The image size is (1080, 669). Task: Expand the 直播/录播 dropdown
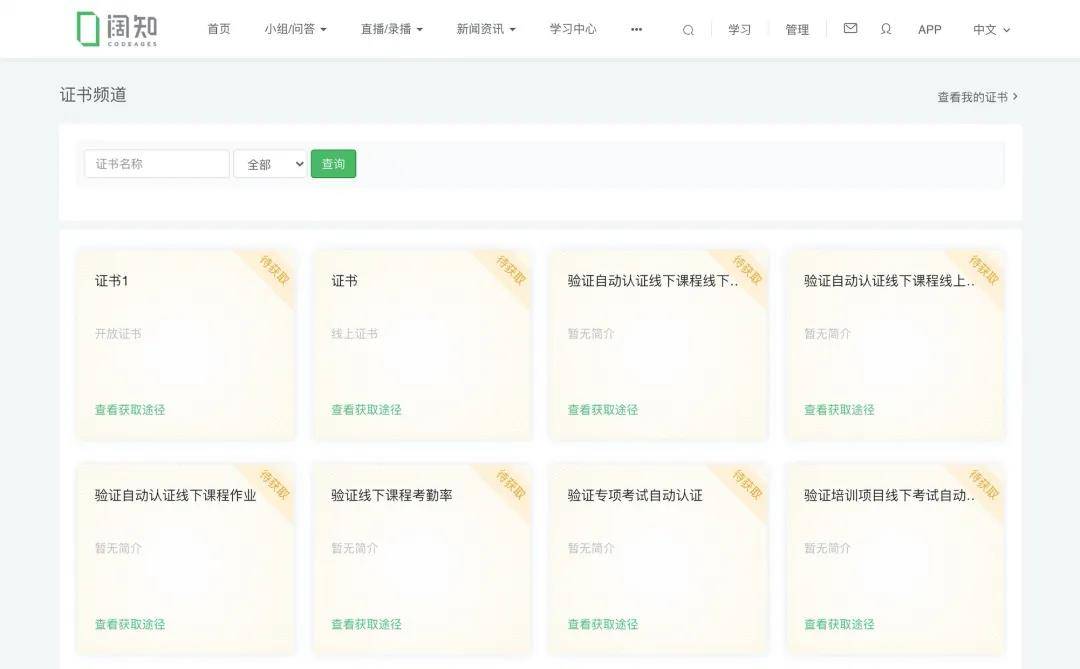tap(391, 29)
